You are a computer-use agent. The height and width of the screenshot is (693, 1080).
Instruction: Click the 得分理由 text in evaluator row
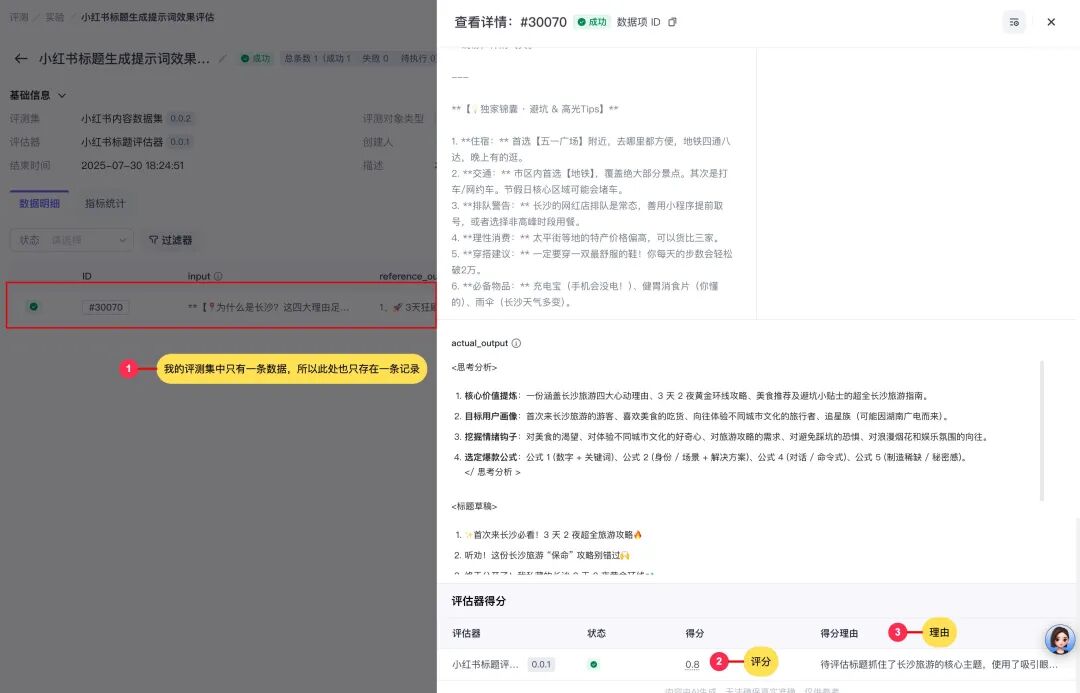coord(939,664)
